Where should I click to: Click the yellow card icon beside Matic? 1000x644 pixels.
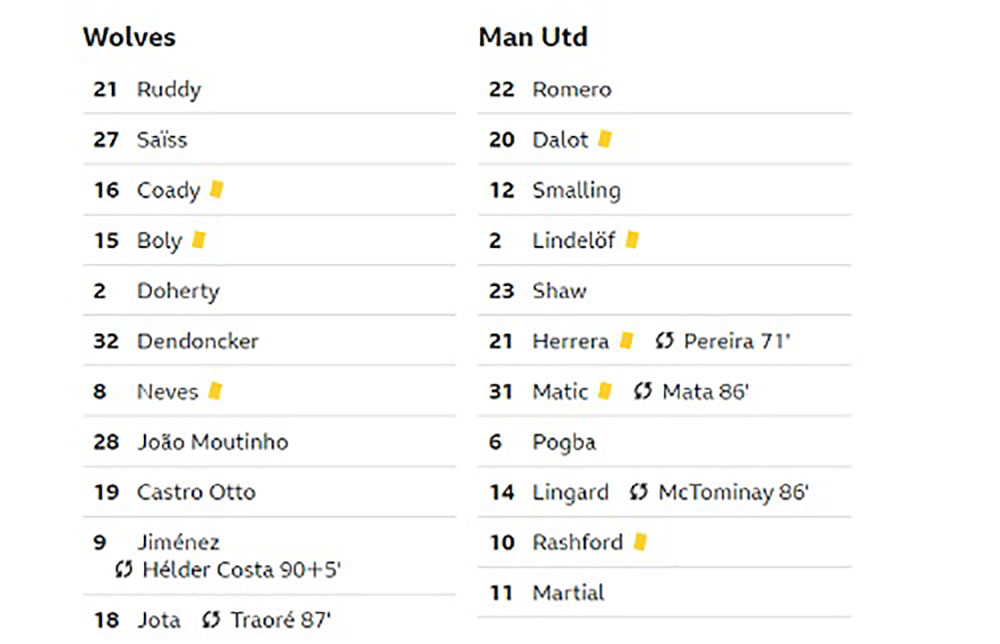(605, 391)
